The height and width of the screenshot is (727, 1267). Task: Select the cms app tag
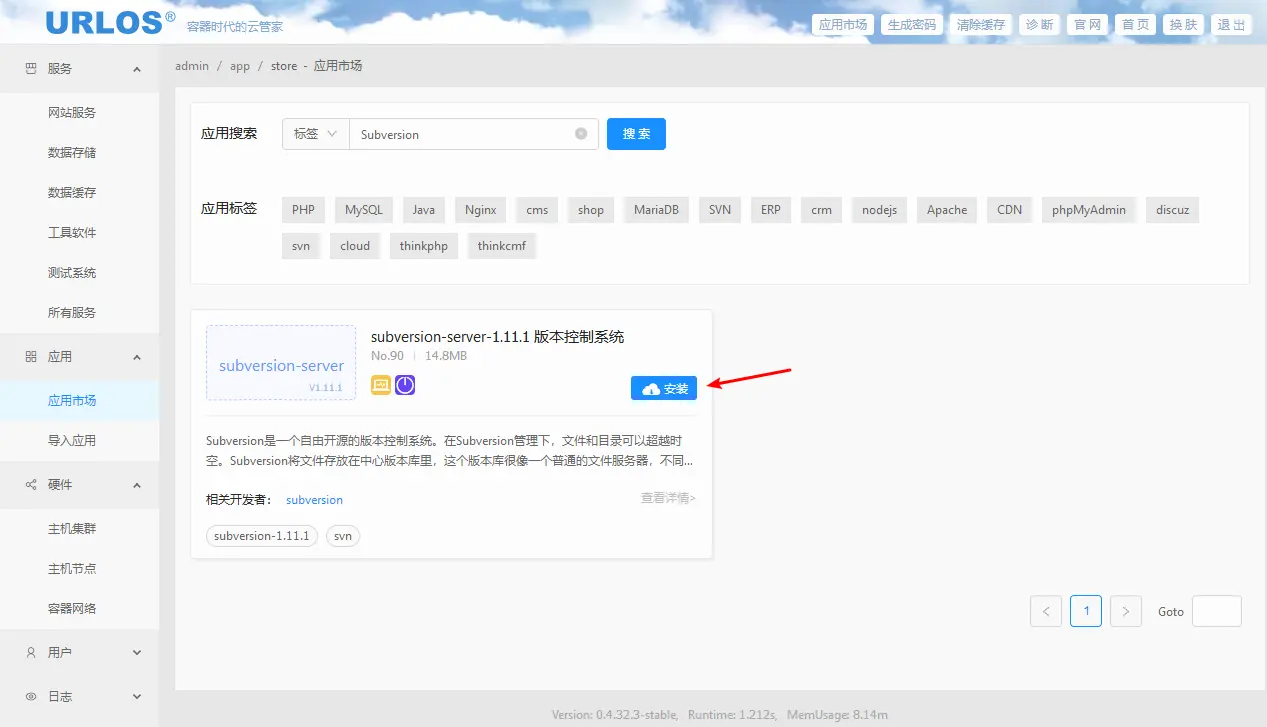point(537,210)
